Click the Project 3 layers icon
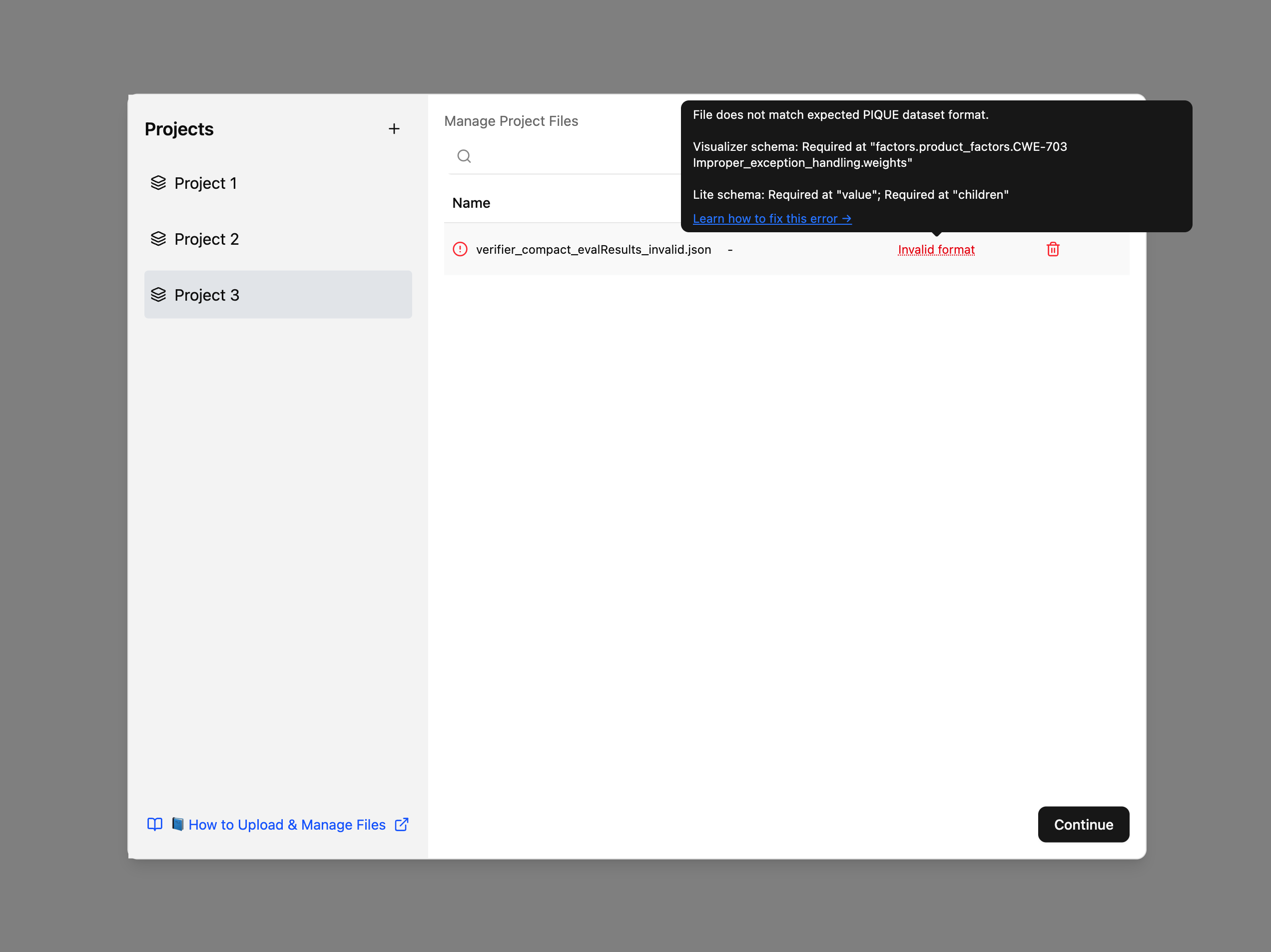This screenshot has height=952, width=1271. (x=158, y=295)
